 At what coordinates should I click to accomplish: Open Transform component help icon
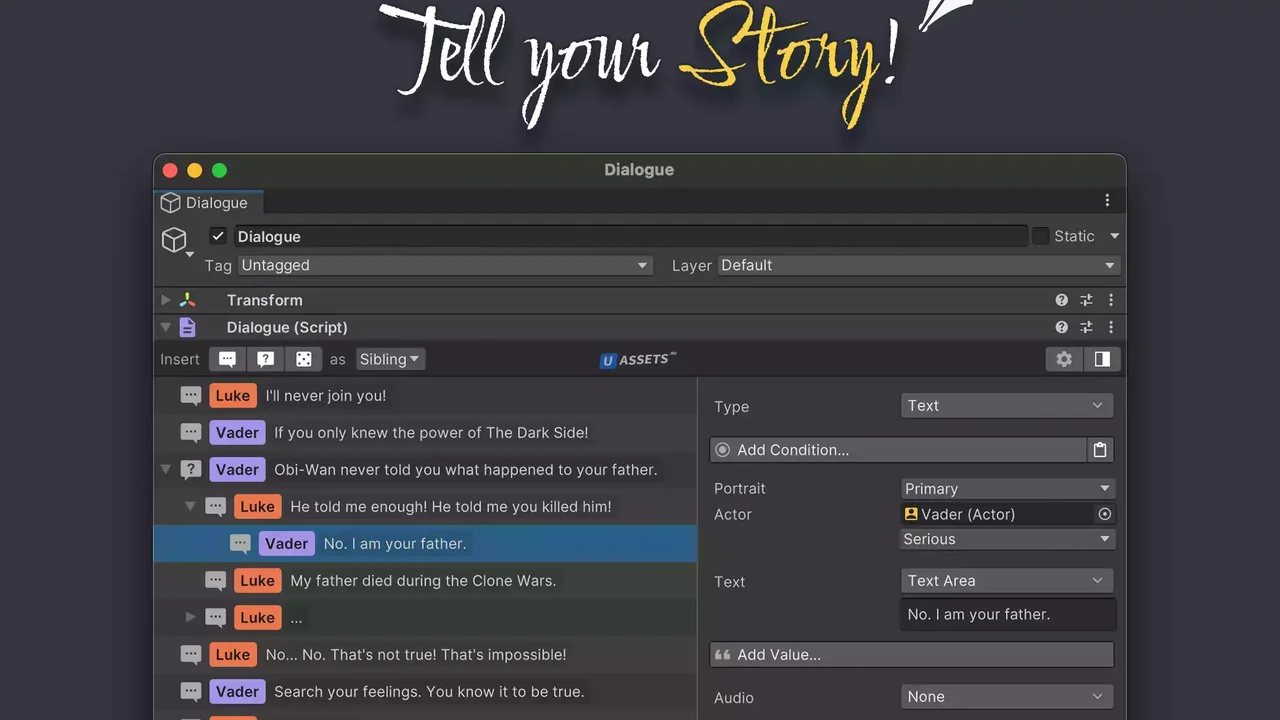[1062, 300]
